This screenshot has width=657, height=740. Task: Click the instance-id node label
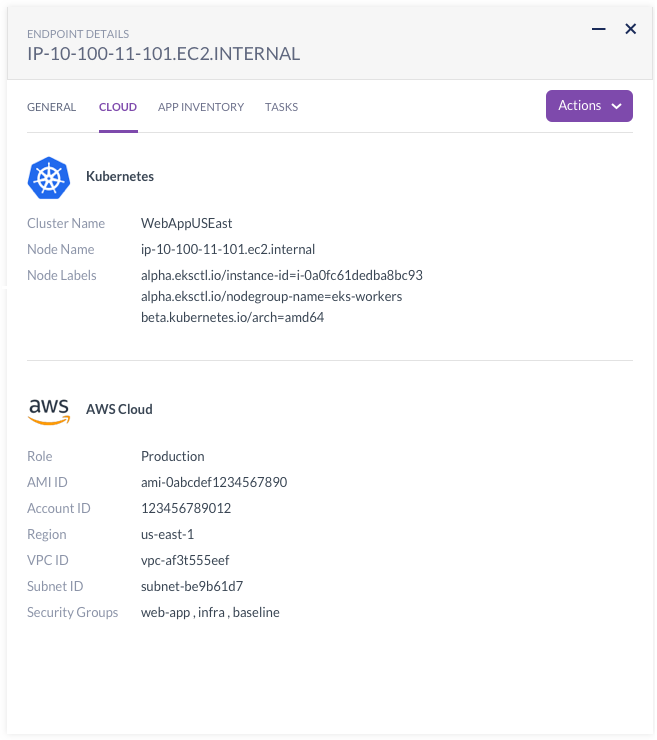pyautogui.click(x=281, y=275)
